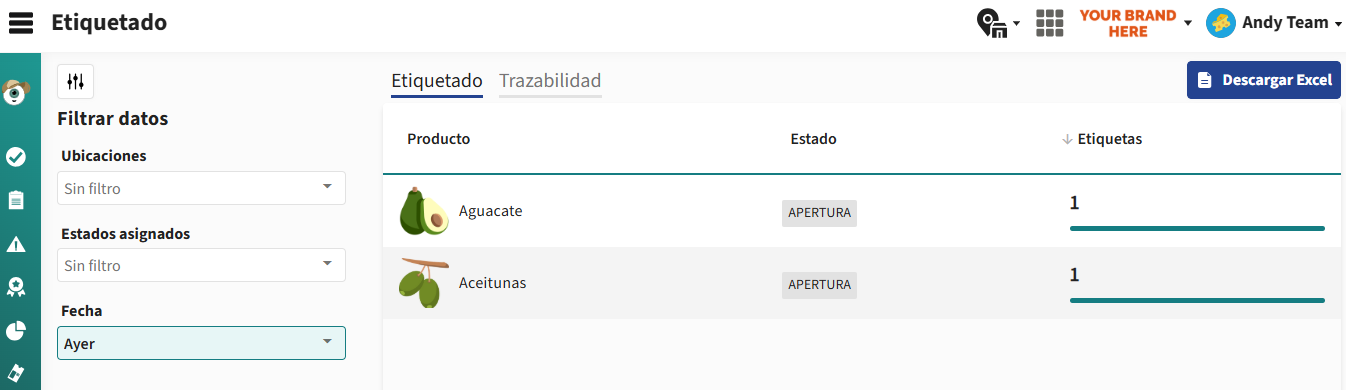Open the location store selector icon

(997, 23)
